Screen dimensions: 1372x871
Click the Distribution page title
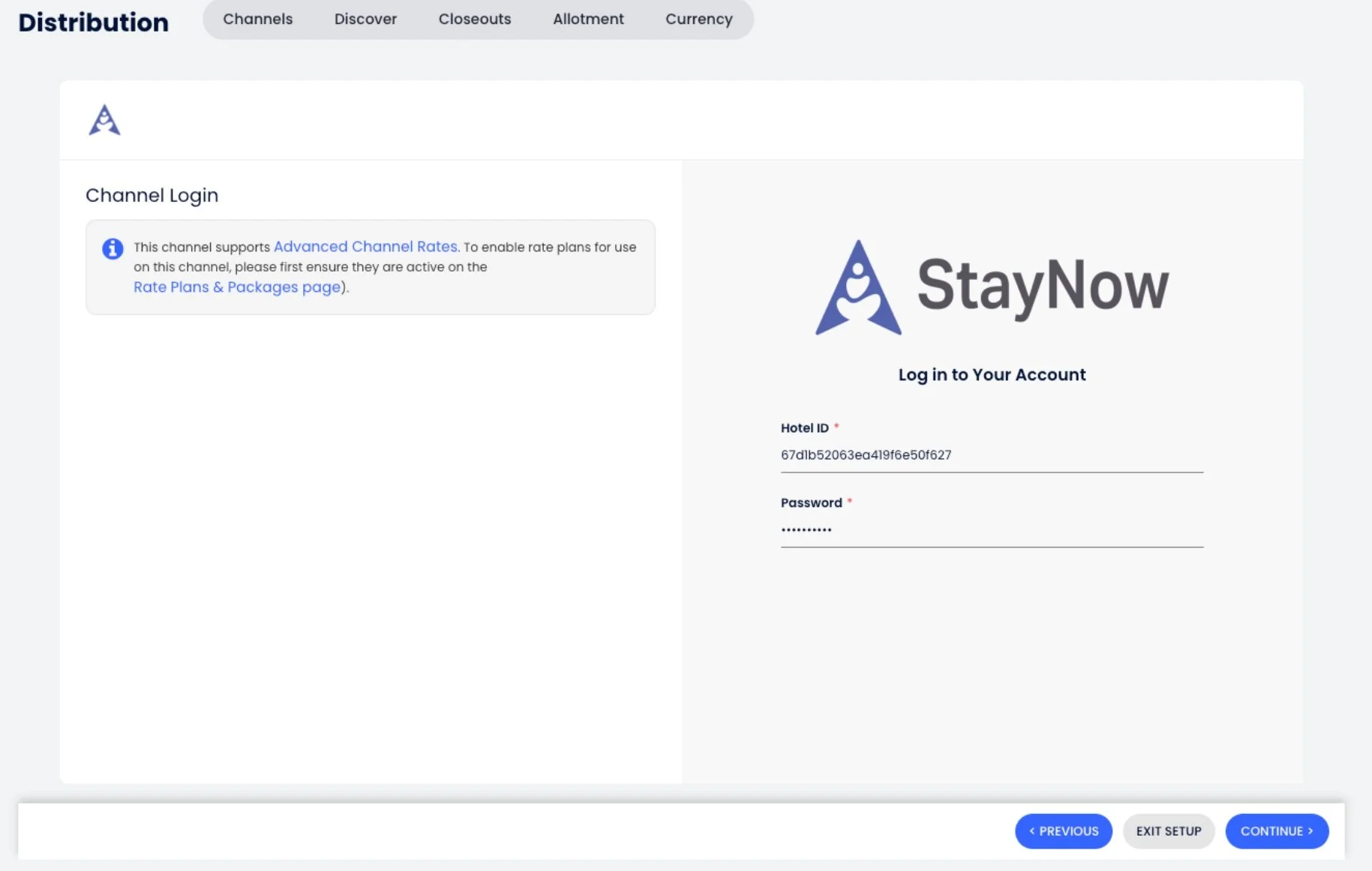click(x=93, y=22)
